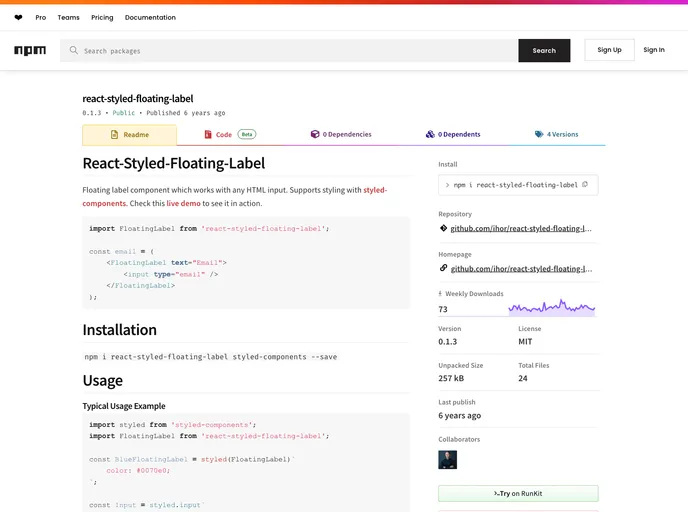Open the Pro menu item

(41, 18)
